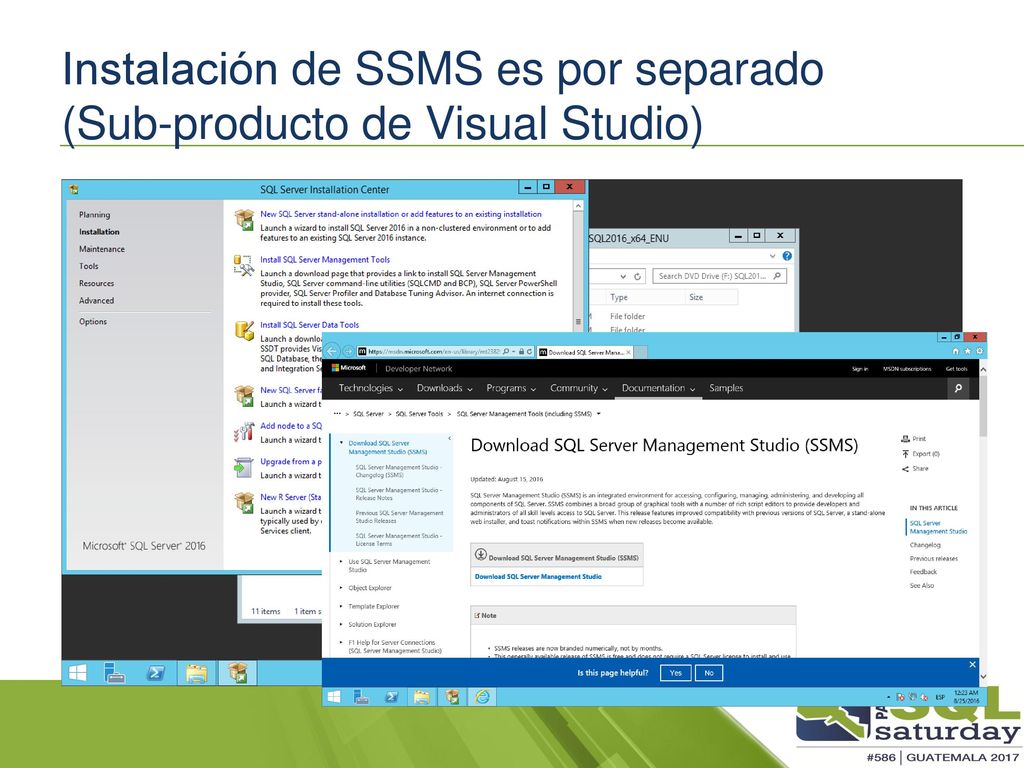Click the Start button on front taskbar
This screenshot has height=768, width=1024.
coord(334,697)
